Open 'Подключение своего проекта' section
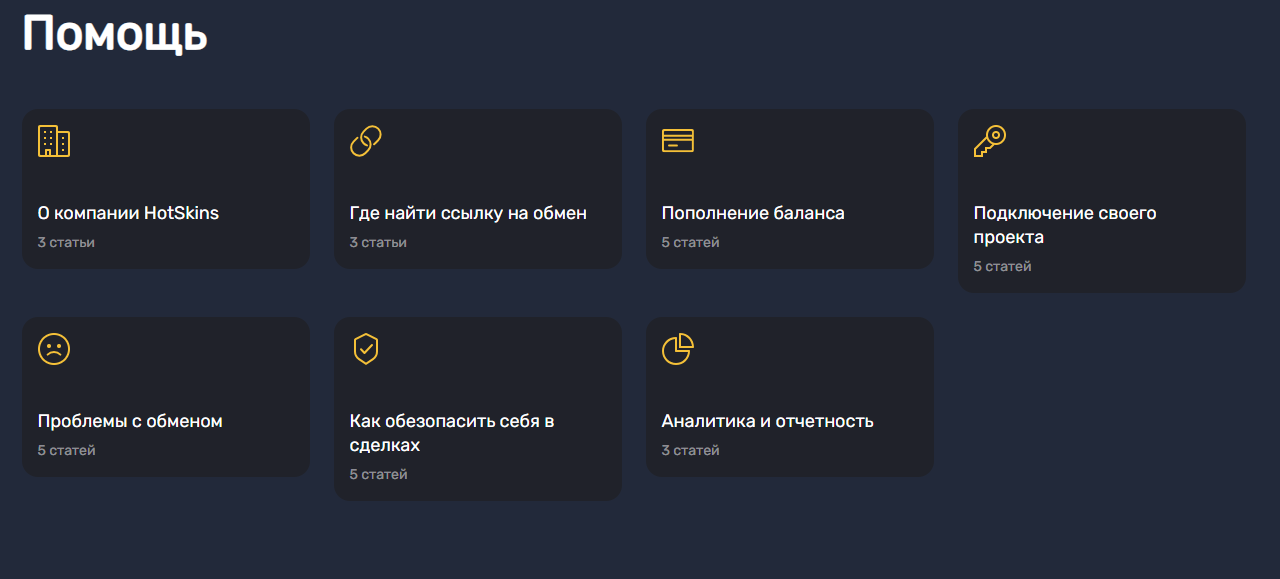Screen dimensions: 1280x579 click(x=1065, y=225)
